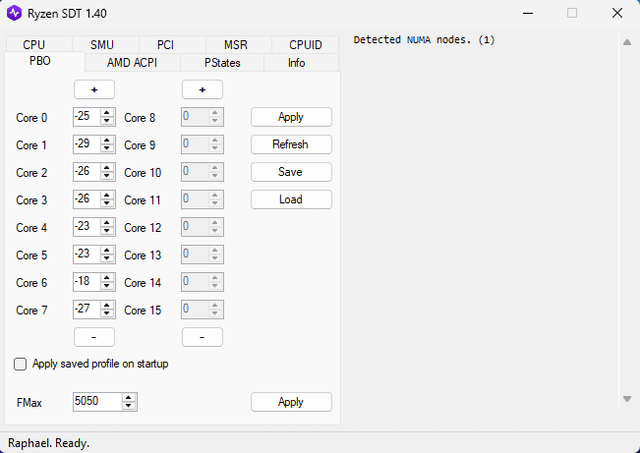
Task: Click the 'Raphael. Ready.' status bar text
Action: 49,443
